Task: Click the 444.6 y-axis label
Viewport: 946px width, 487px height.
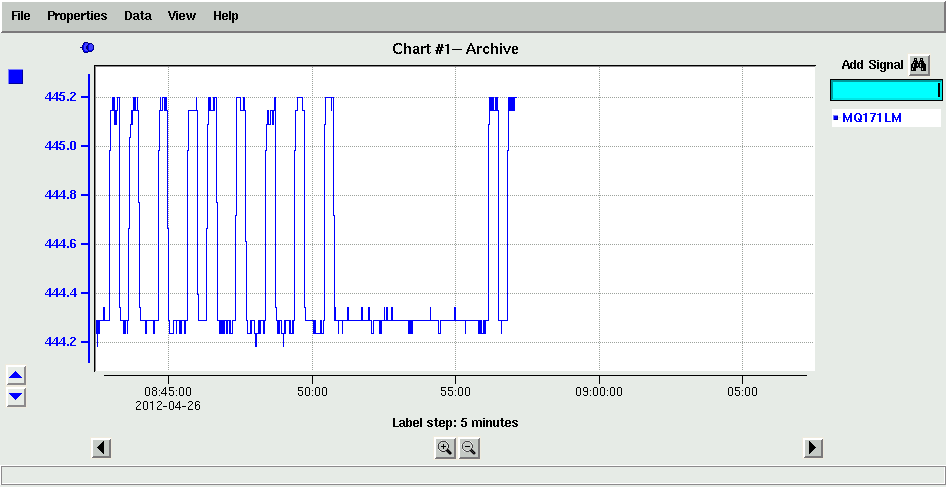Action: (62, 244)
